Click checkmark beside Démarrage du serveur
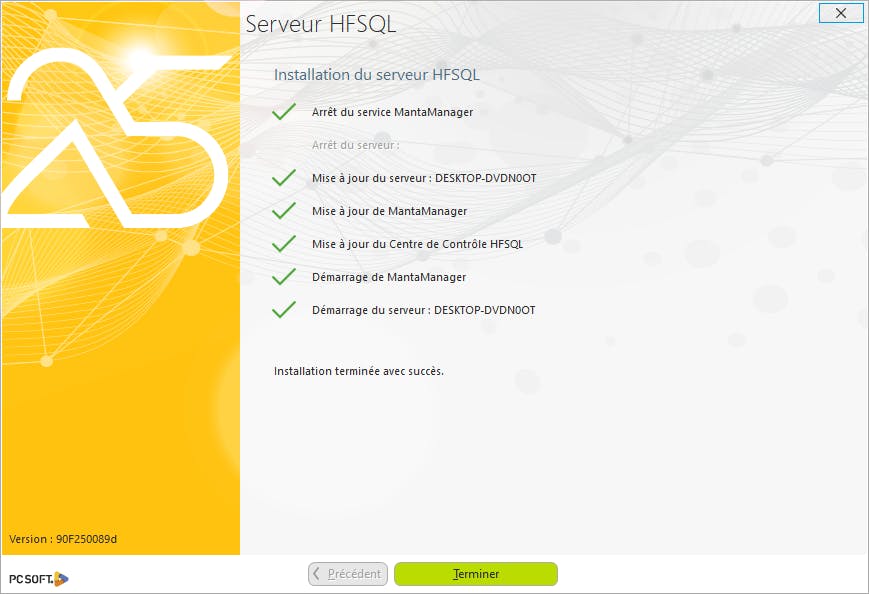Screen dimensions: 869x594 284,309
